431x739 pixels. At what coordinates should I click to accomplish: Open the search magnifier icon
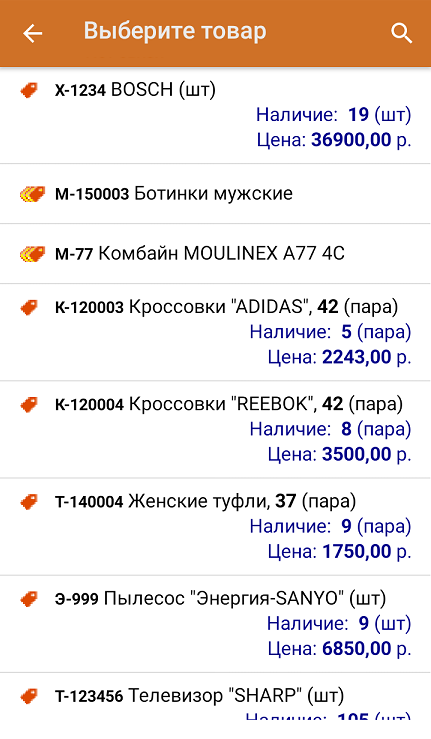click(401, 33)
